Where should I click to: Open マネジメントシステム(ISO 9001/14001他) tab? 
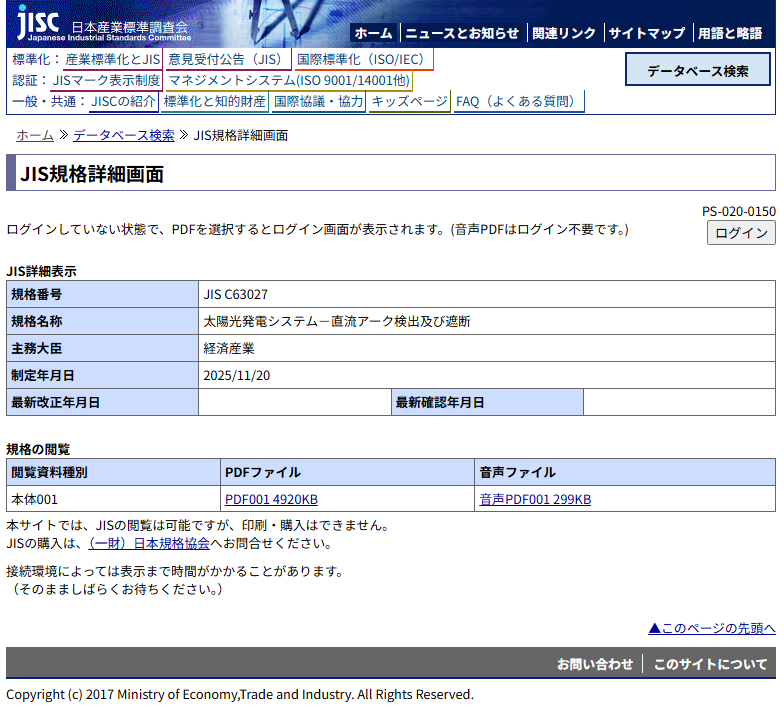pos(288,81)
